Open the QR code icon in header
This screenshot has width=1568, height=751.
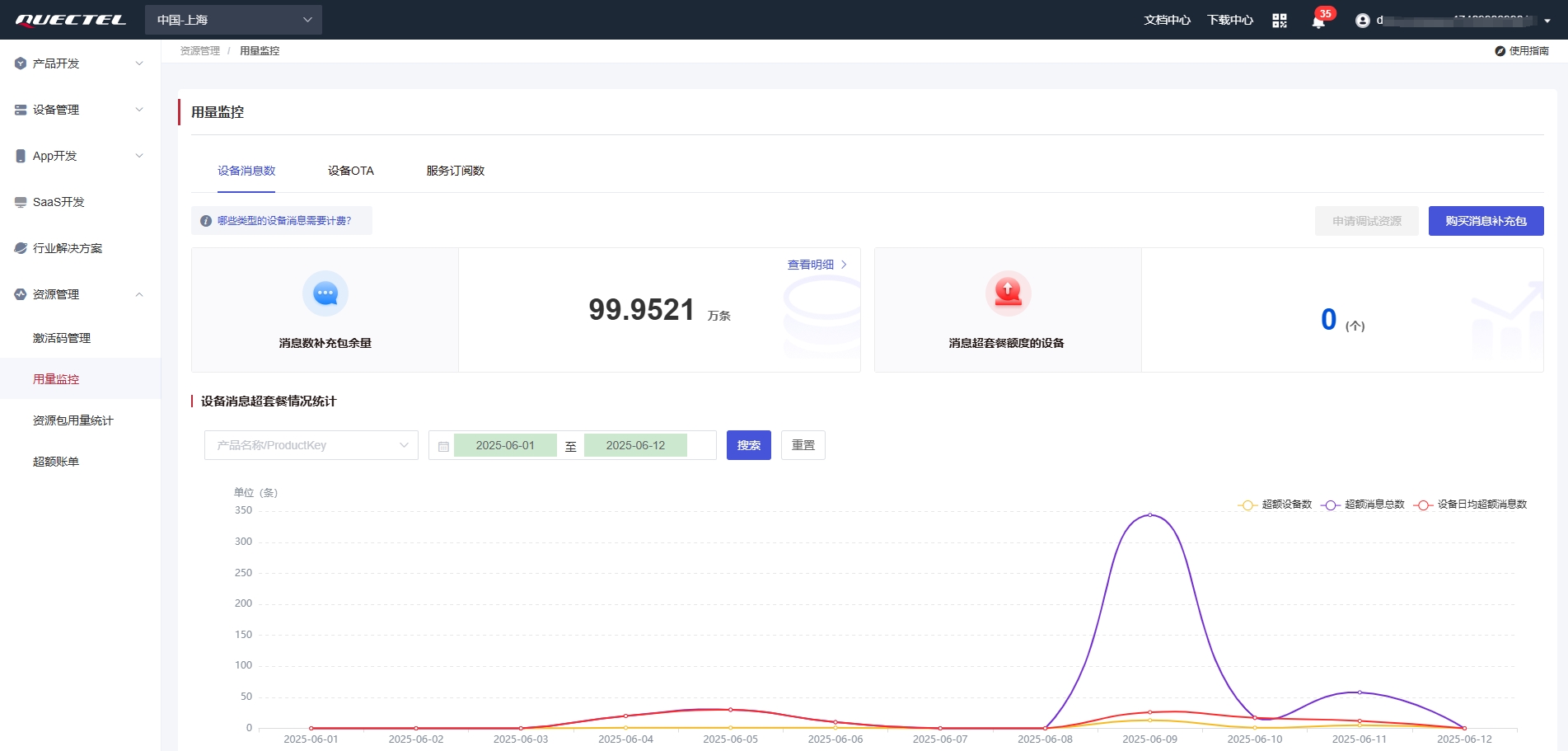coord(1279,21)
